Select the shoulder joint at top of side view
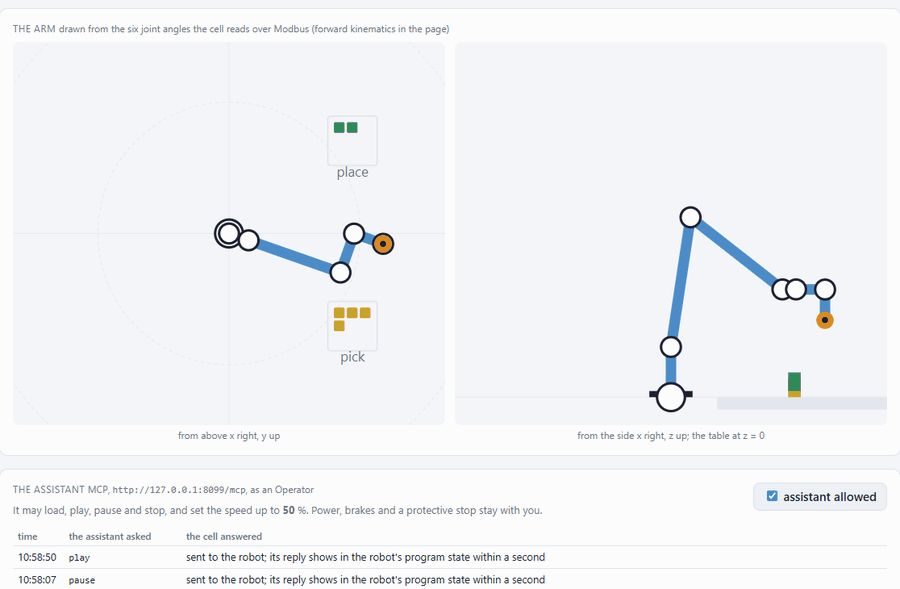Viewport: 900px width, 589px height. click(x=690, y=218)
